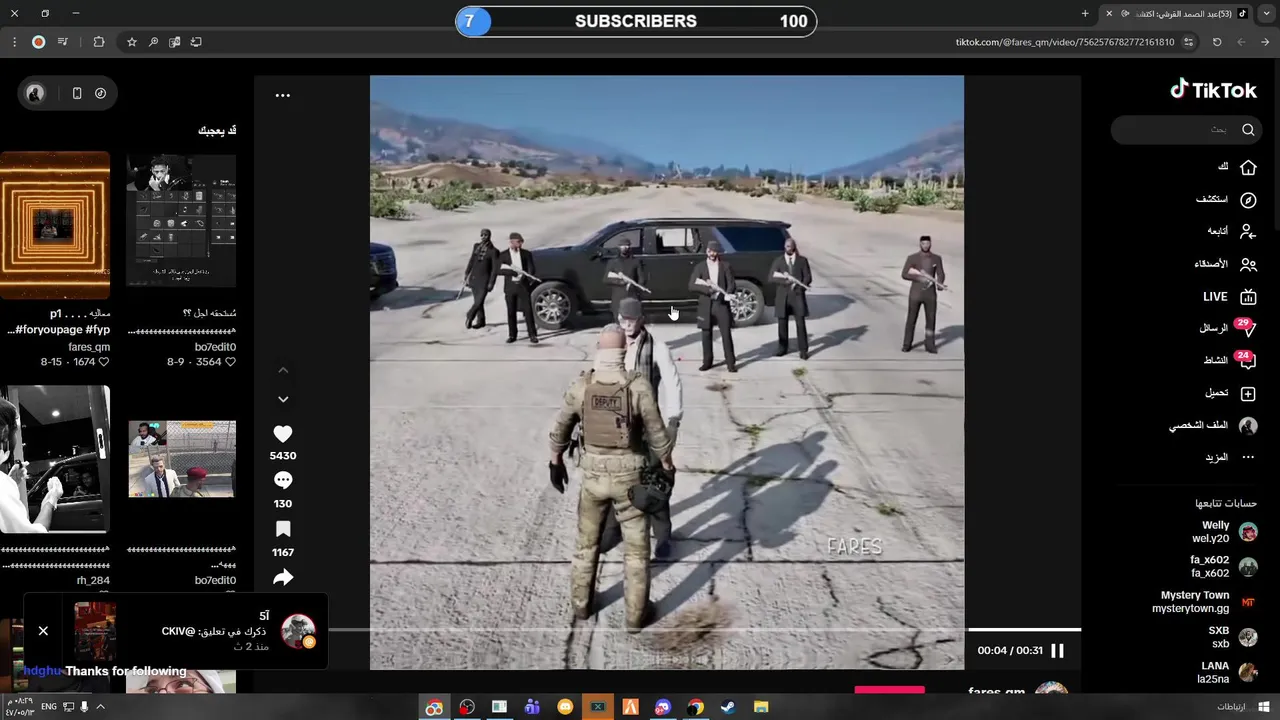Click the fares_qm username link
The height and width of the screenshot is (720, 1280).
(996, 692)
